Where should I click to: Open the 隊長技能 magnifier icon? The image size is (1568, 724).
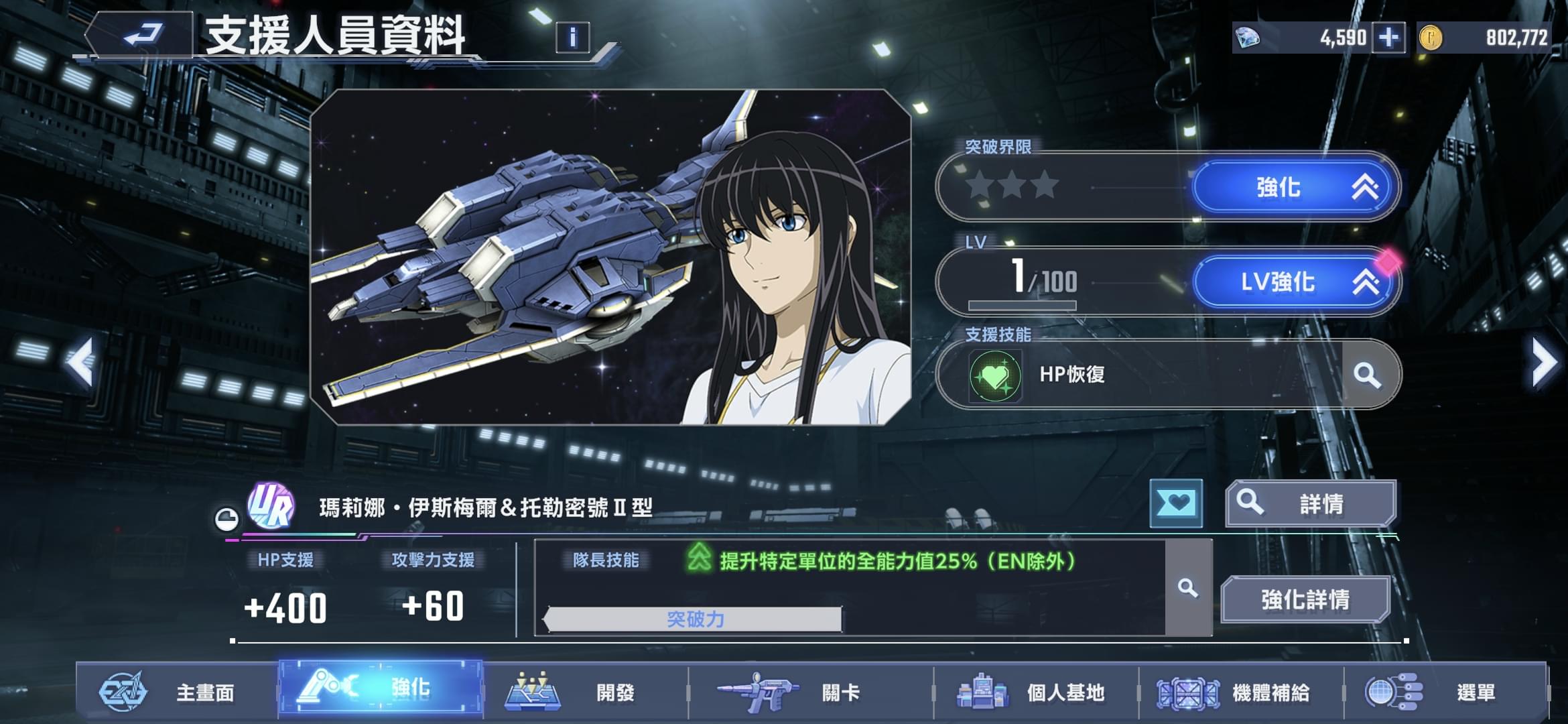1188,588
